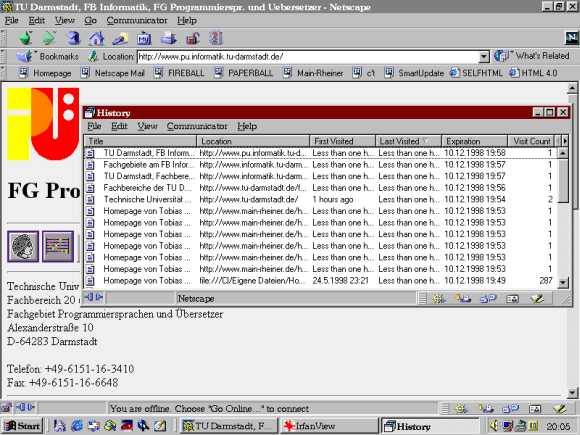Open Newsgroups from History window component bar
Screen dimensions: 580x435
[x=488, y=299]
